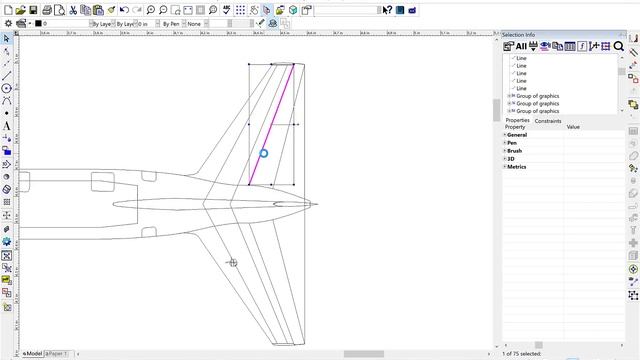The width and height of the screenshot is (640, 360).
Task: Select the Point tool
Action: tap(7, 113)
